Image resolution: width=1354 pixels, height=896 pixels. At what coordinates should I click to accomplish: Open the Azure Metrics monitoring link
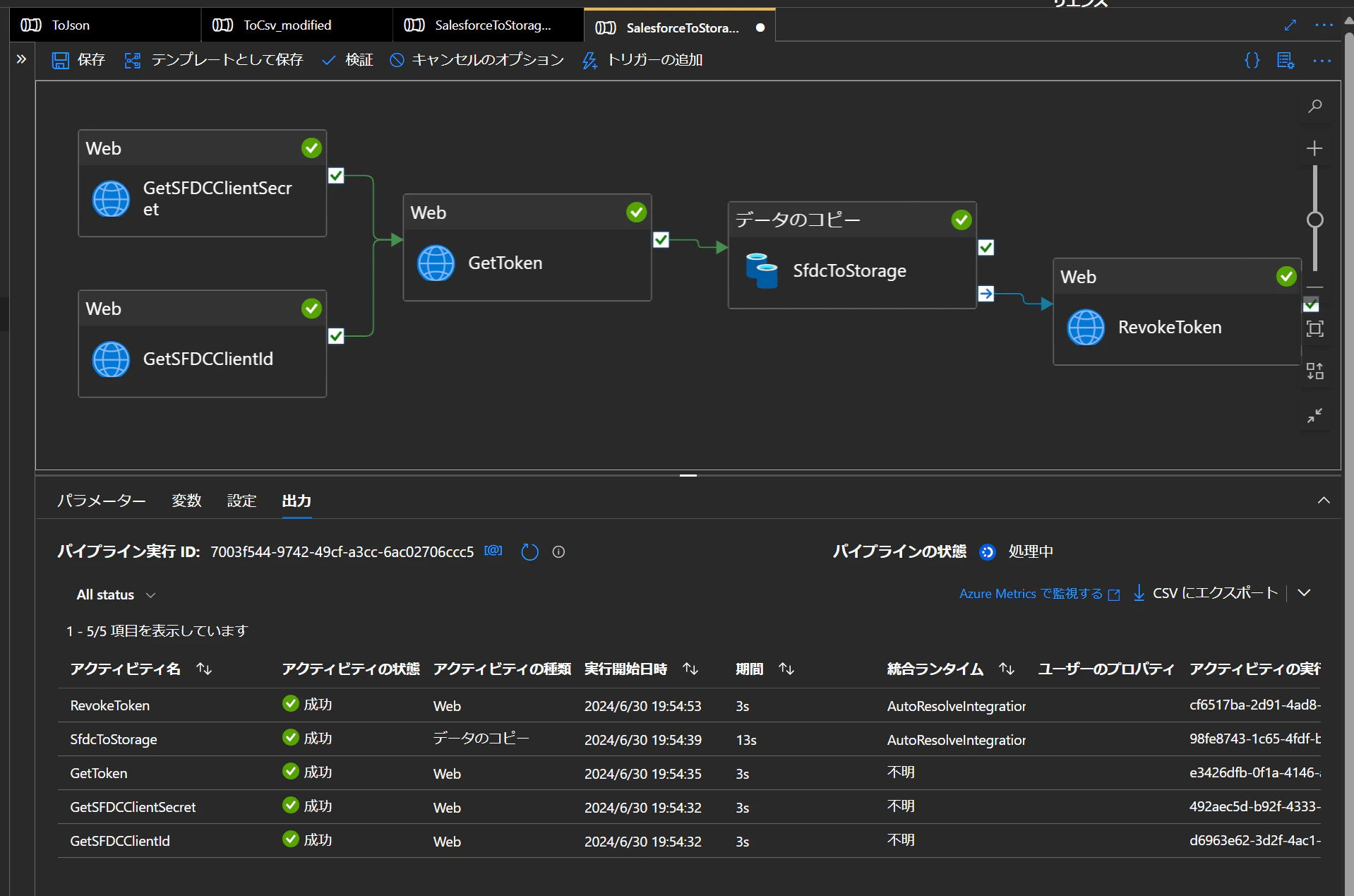[x=1039, y=594]
